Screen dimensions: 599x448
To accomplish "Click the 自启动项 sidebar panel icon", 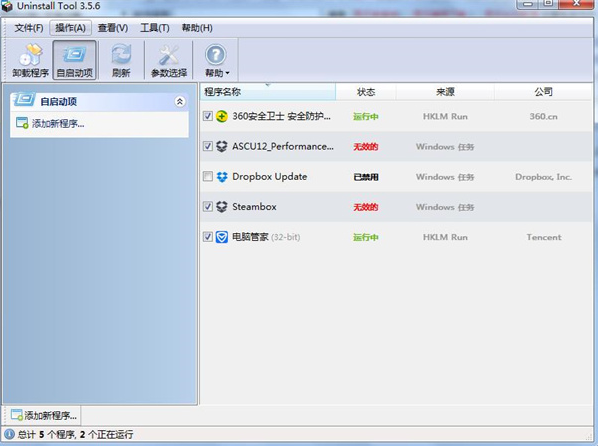I will pyautogui.click(x=24, y=100).
